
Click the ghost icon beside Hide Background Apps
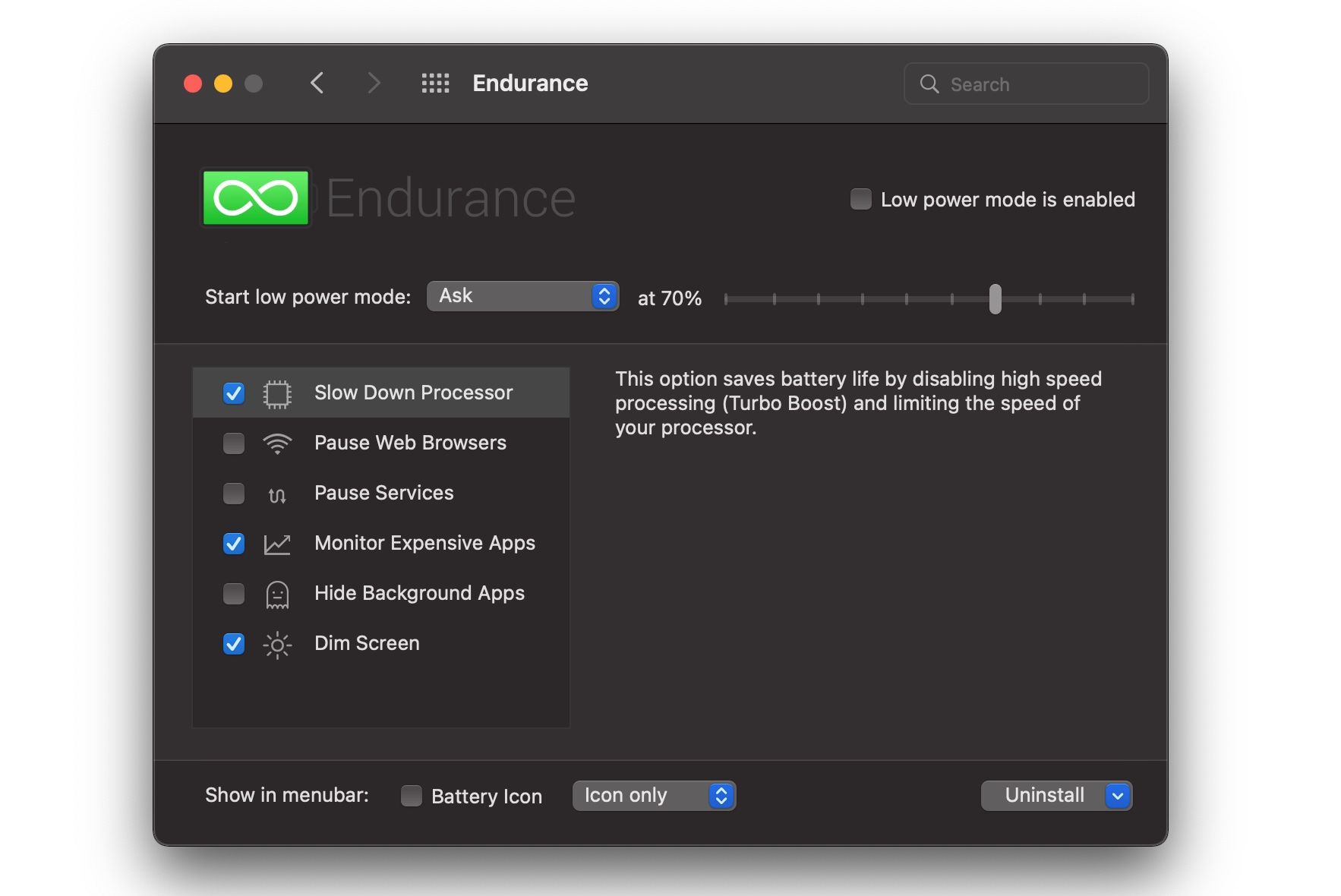point(278,594)
